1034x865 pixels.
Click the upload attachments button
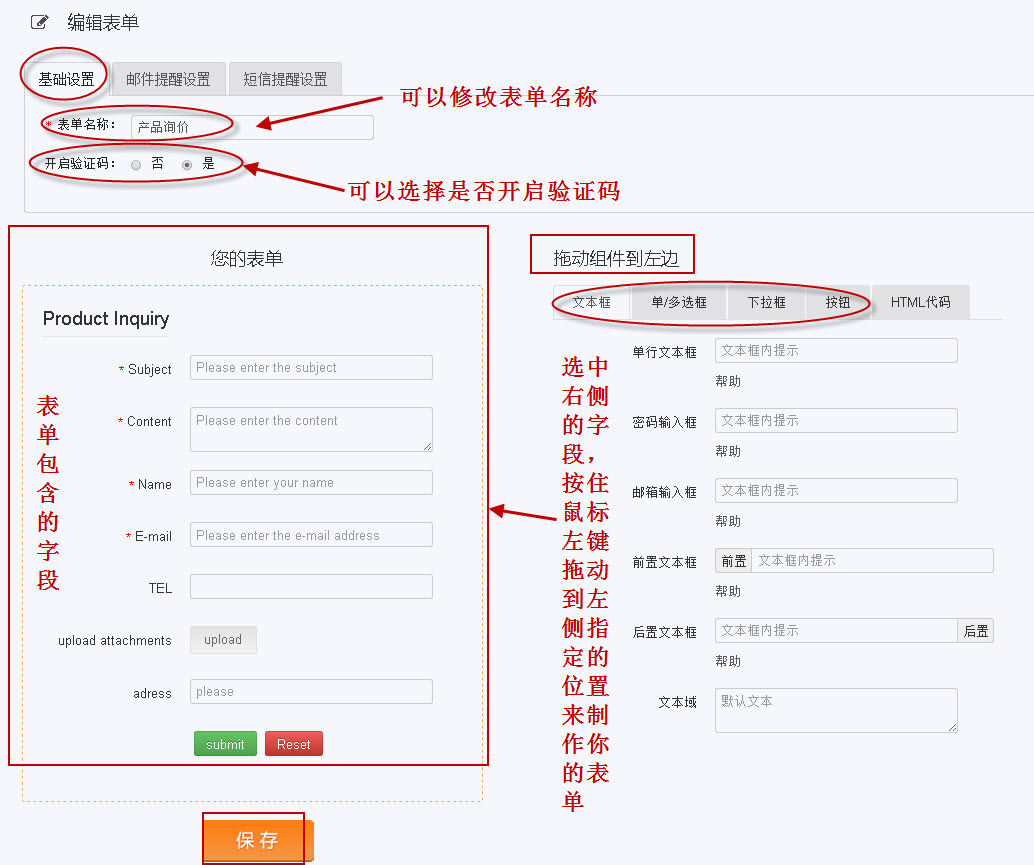(222, 640)
